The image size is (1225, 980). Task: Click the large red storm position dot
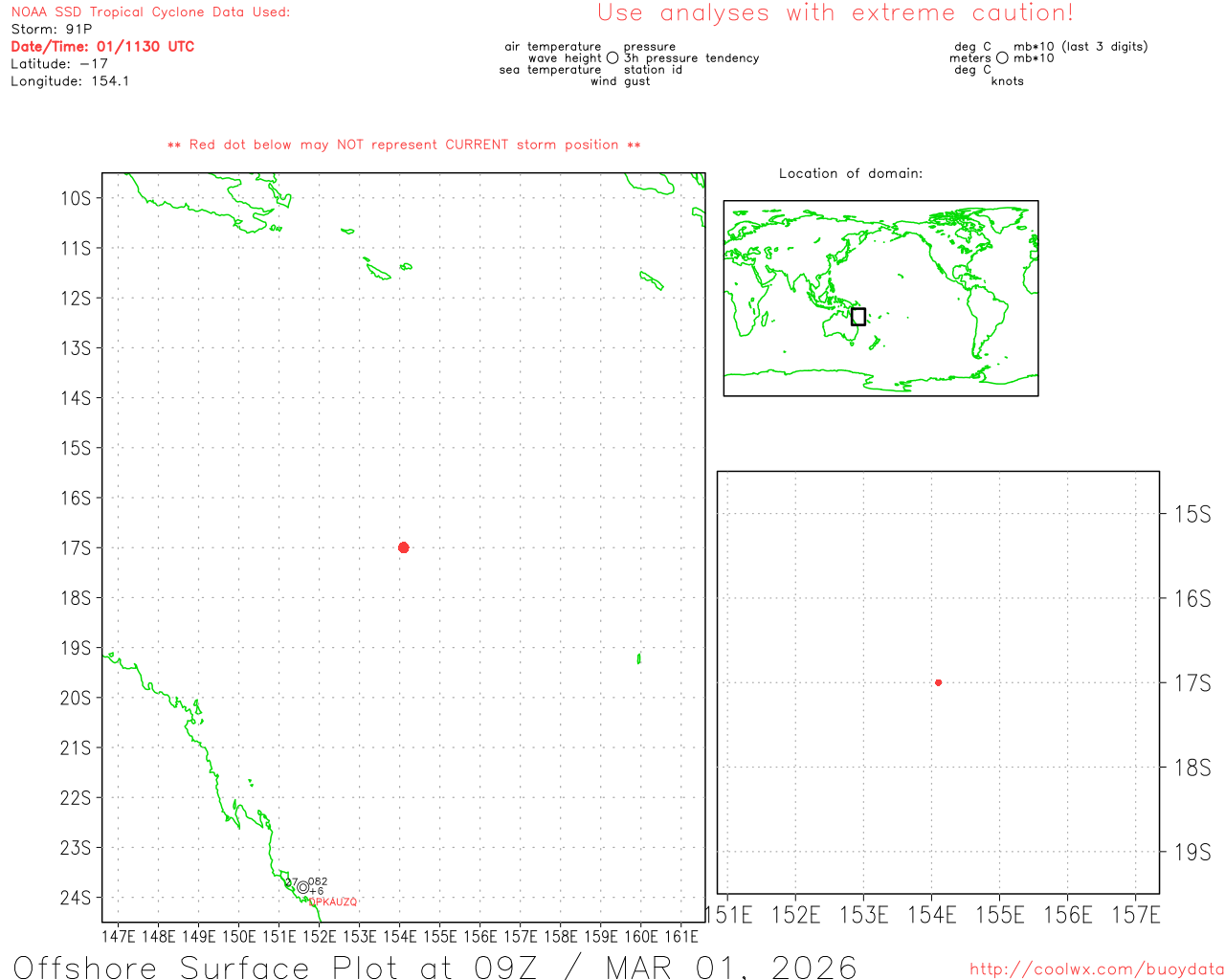tap(404, 547)
